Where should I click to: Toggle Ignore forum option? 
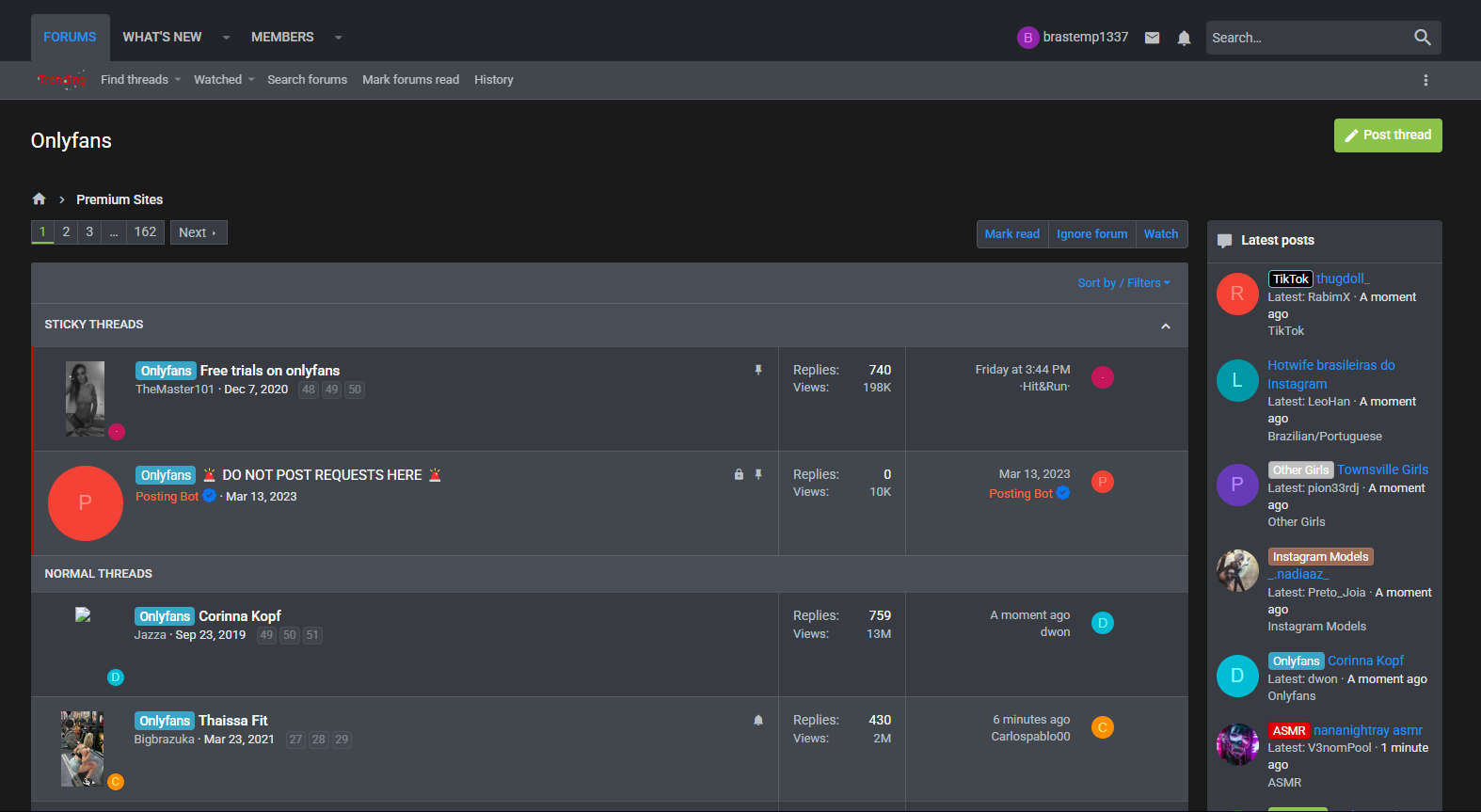(x=1091, y=234)
